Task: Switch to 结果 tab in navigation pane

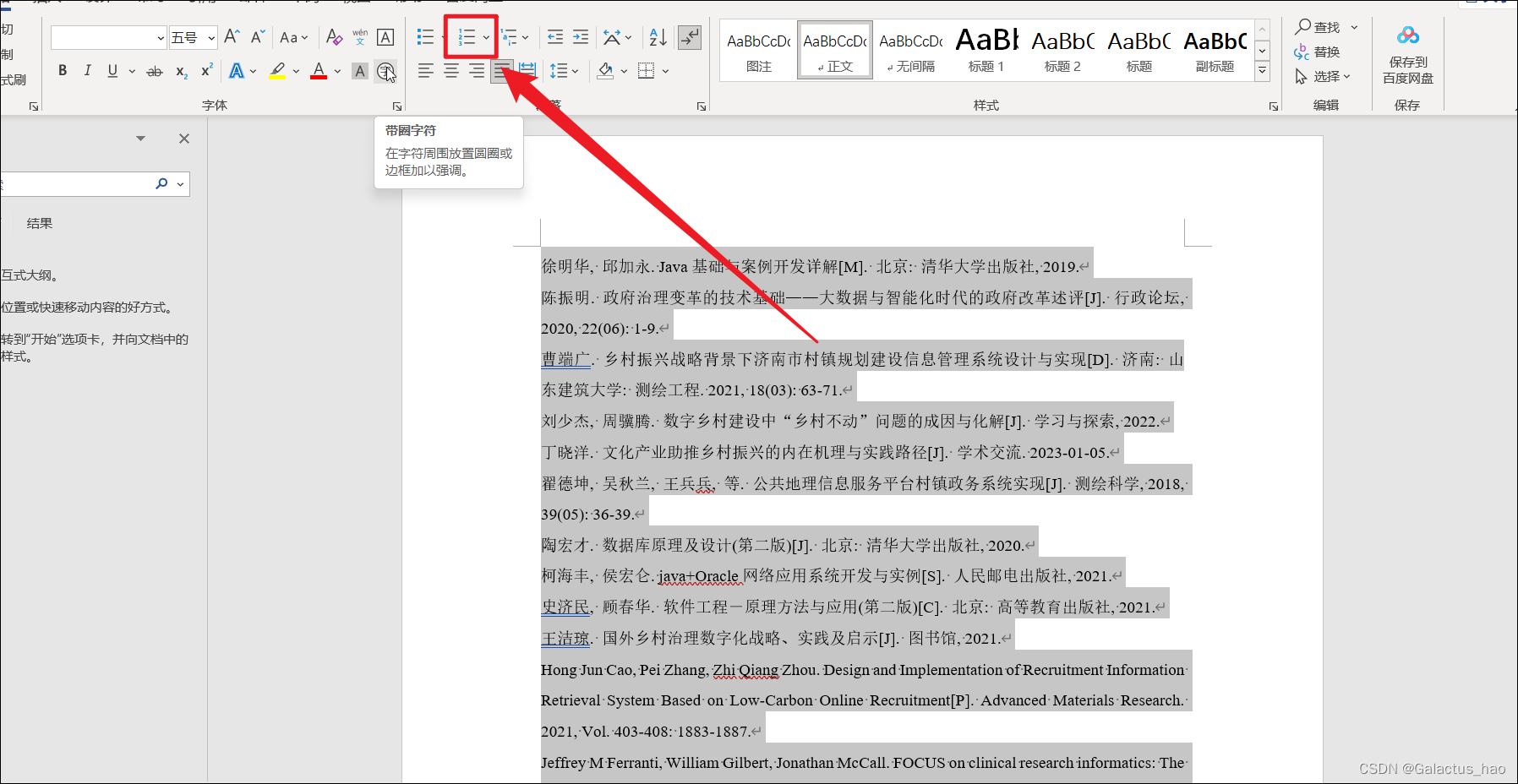Action: point(40,223)
